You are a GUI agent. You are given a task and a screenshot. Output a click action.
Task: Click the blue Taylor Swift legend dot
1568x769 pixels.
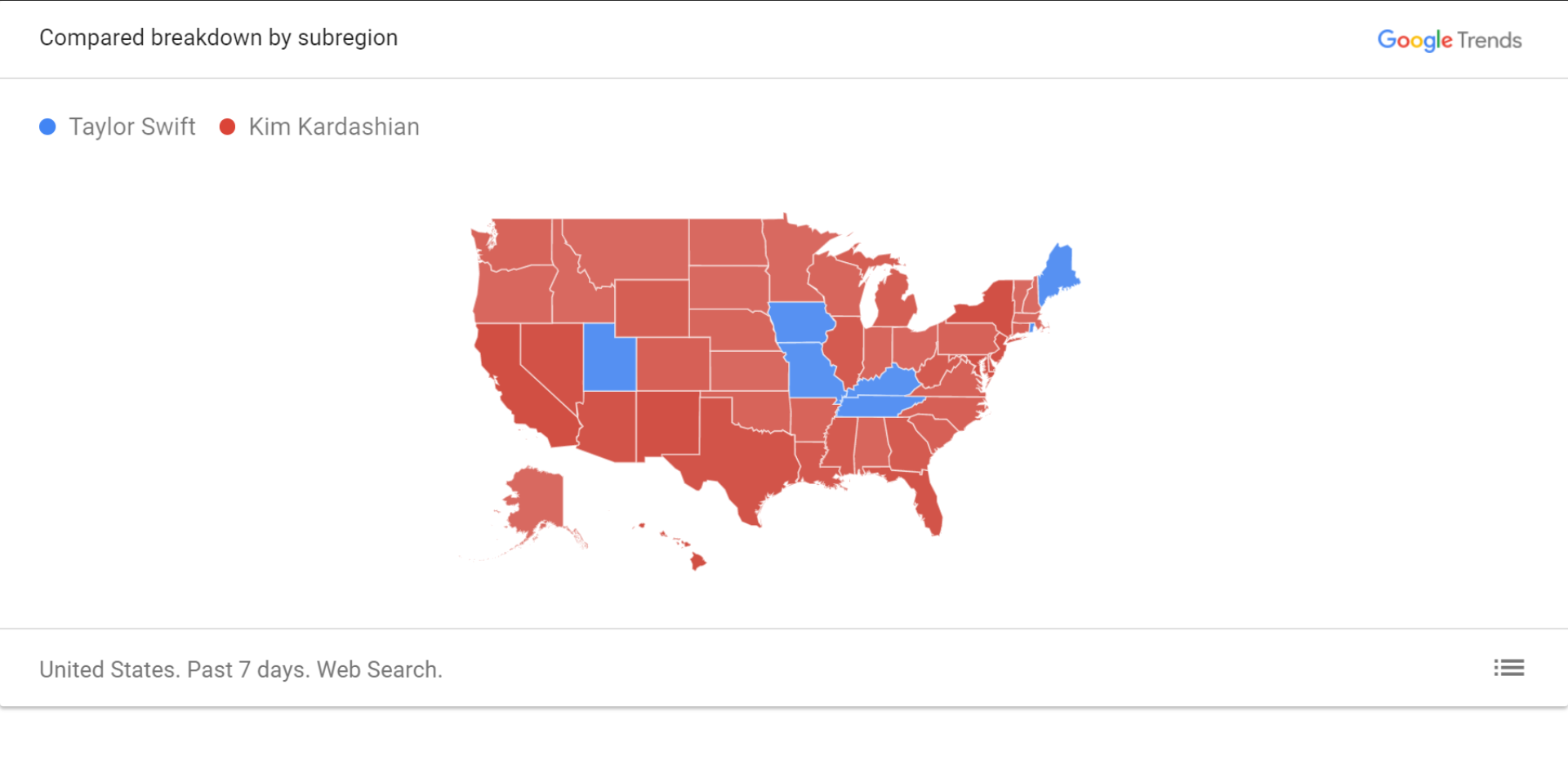coord(47,127)
